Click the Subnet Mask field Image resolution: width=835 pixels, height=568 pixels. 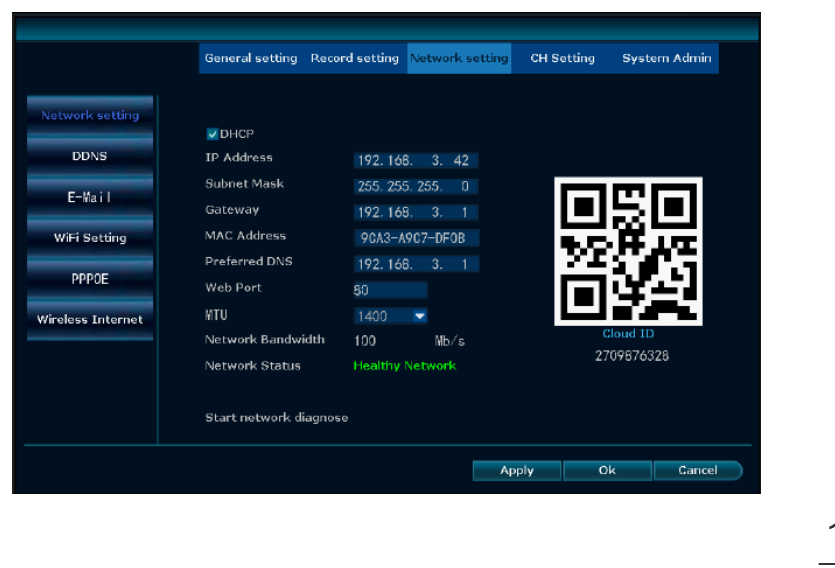(x=416, y=186)
